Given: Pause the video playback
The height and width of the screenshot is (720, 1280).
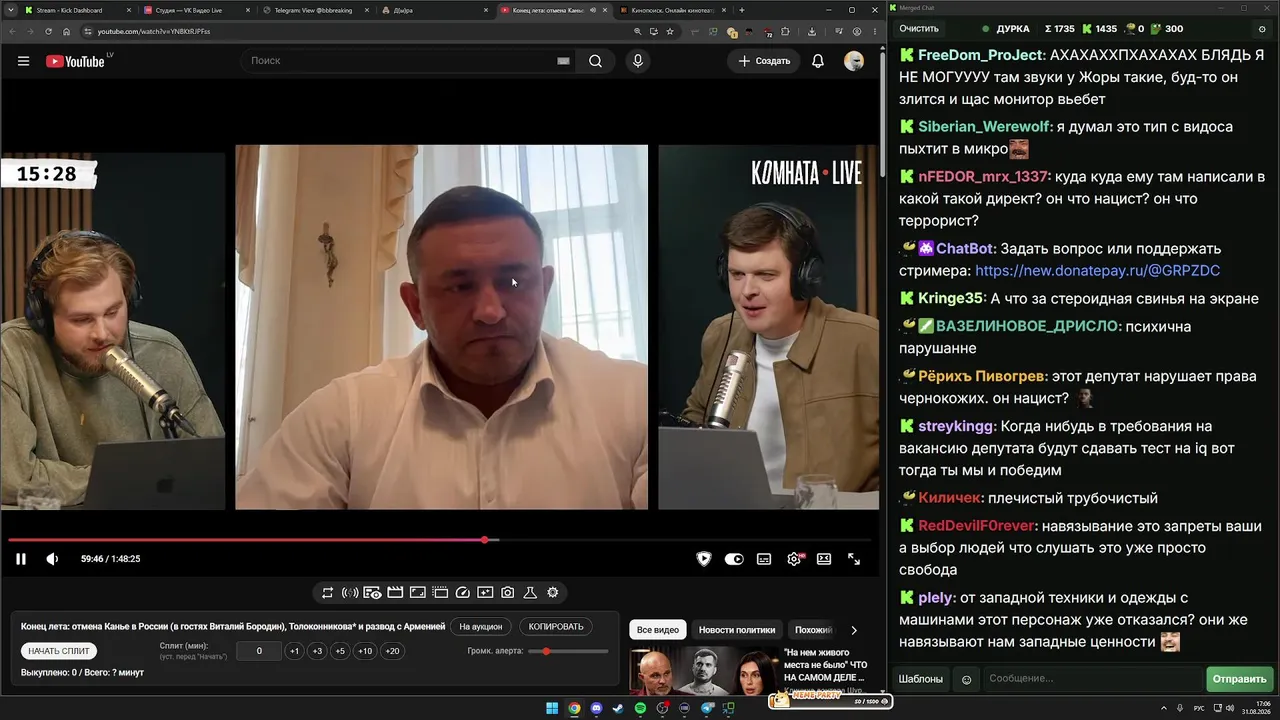Looking at the screenshot, I should tap(20, 559).
